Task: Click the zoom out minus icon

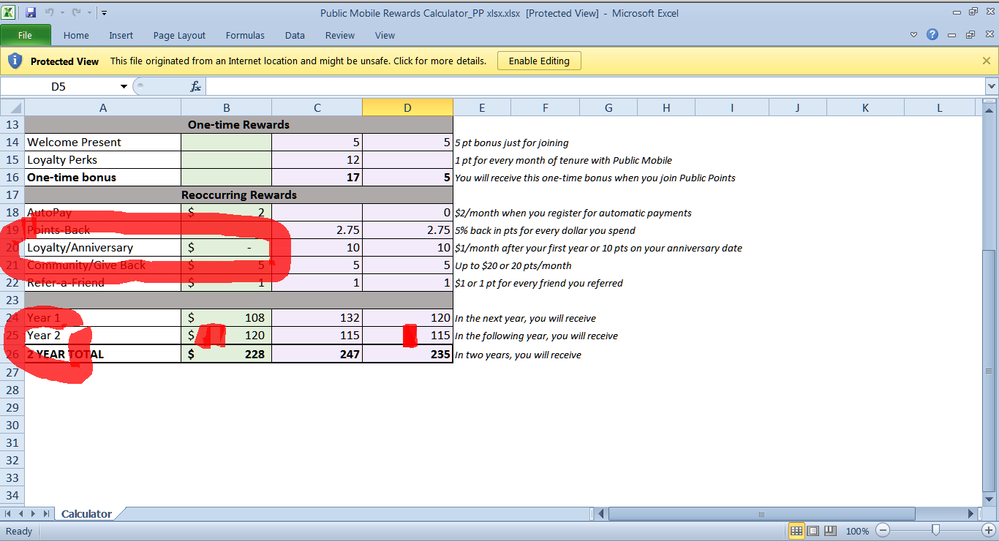Action: coord(881,530)
